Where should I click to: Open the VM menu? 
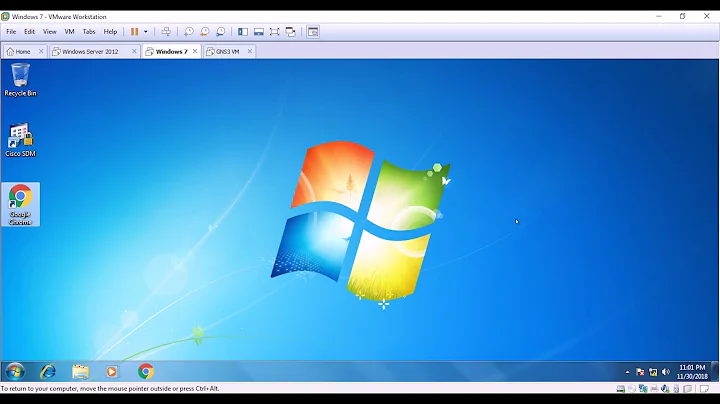(69, 32)
